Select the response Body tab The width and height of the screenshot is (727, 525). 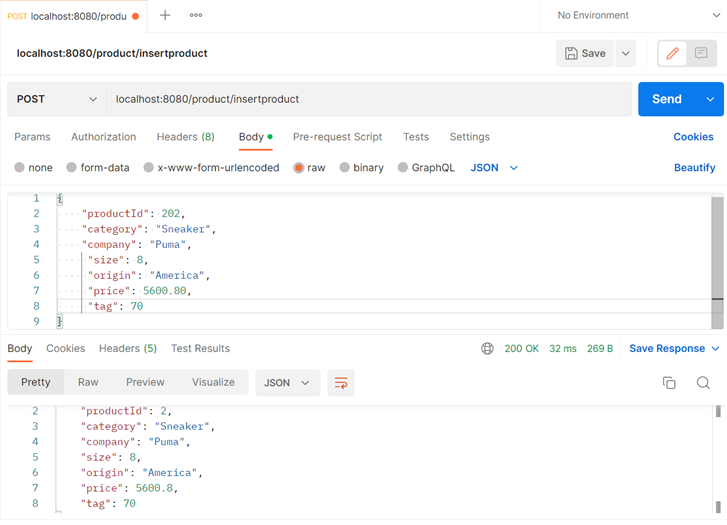click(x=20, y=348)
